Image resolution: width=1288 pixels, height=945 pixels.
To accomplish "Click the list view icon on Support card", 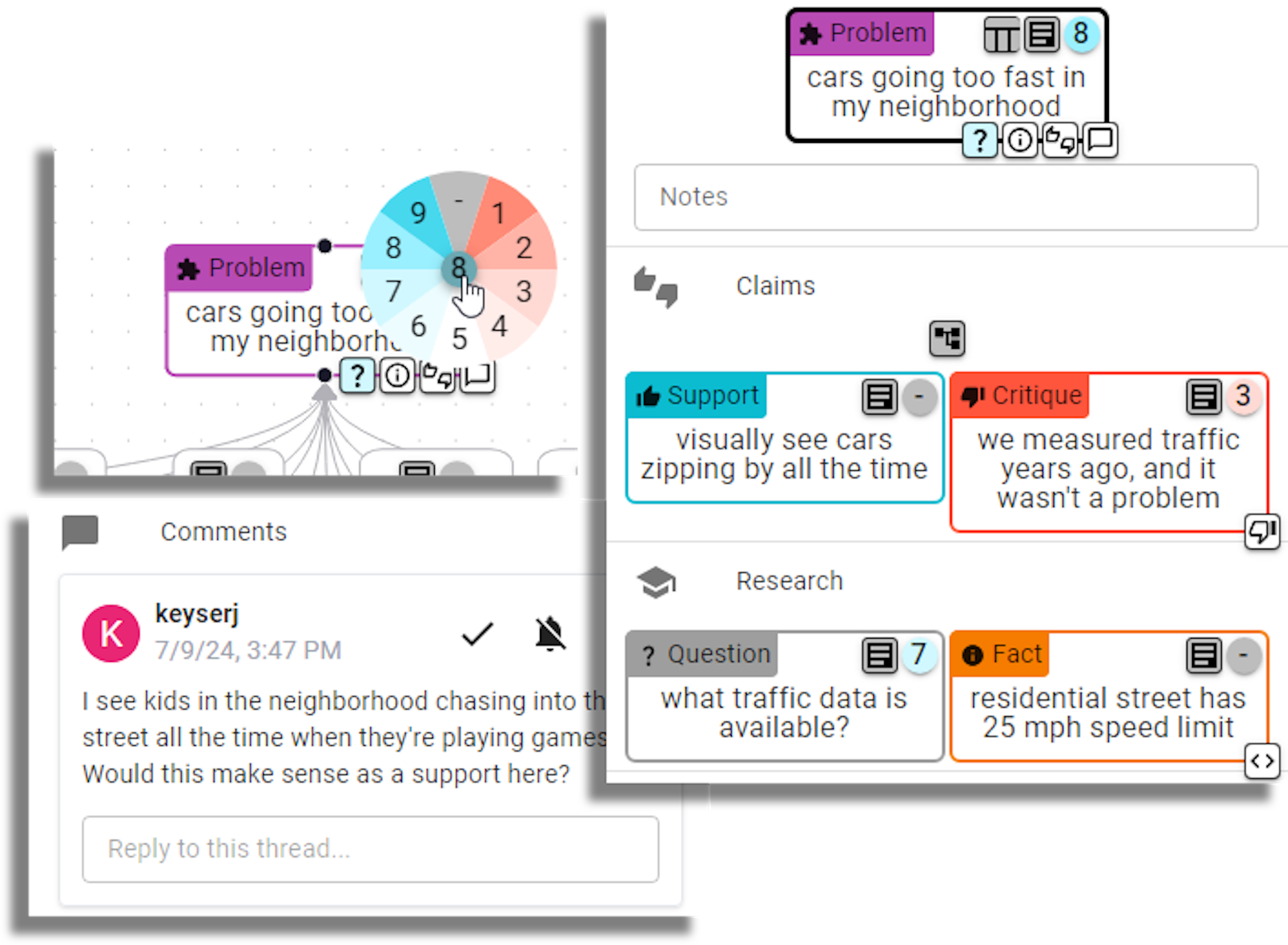I will (879, 396).
